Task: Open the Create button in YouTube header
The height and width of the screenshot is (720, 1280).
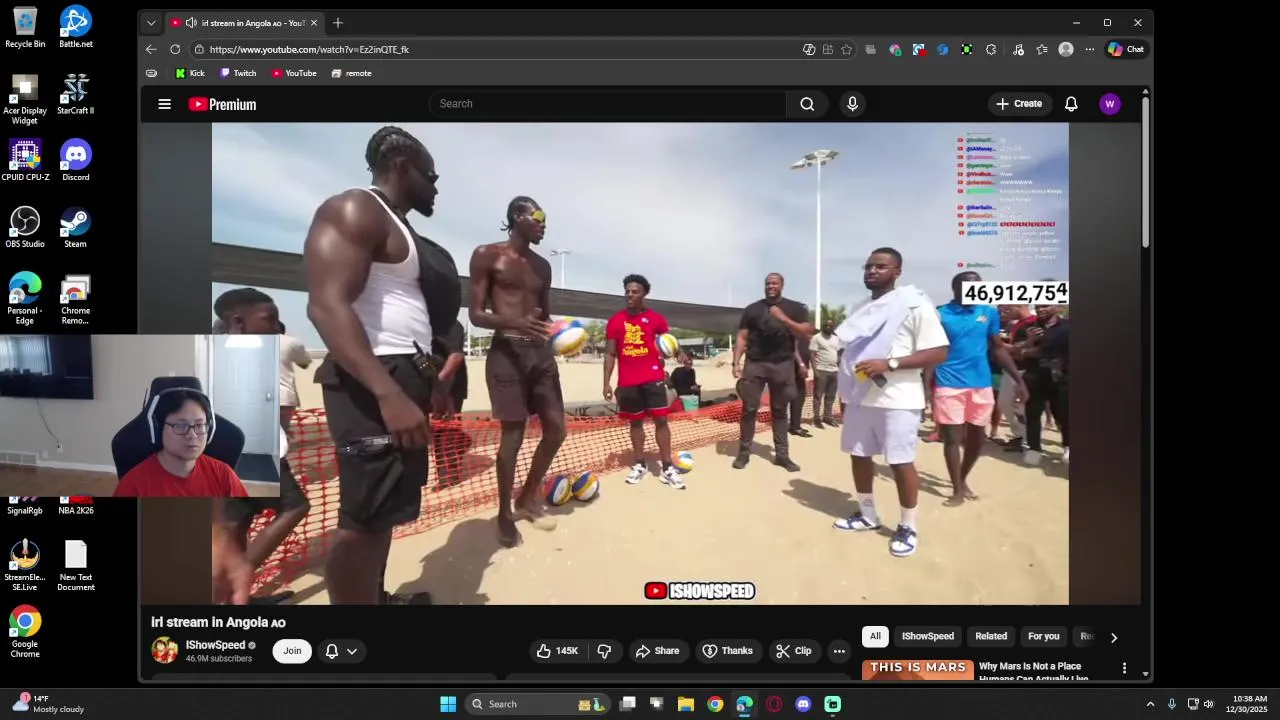Action: (1019, 104)
